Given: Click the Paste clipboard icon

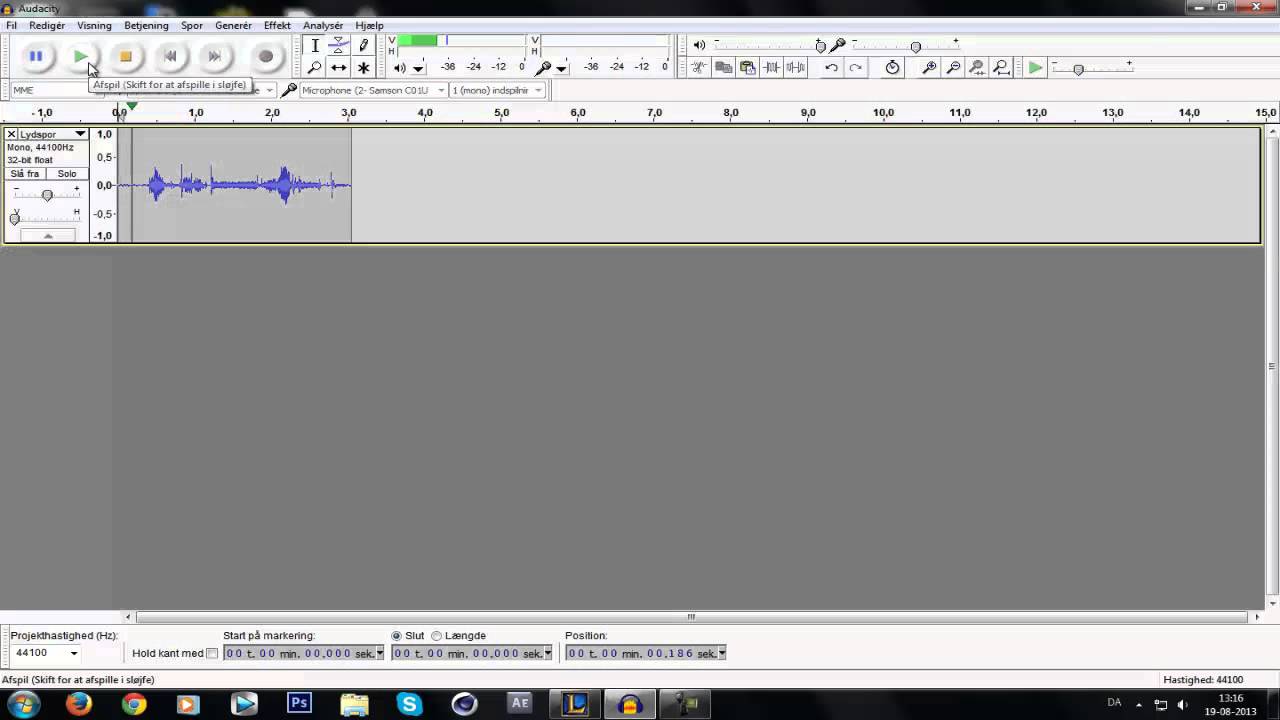Looking at the screenshot, I should (x=747, y=68).
